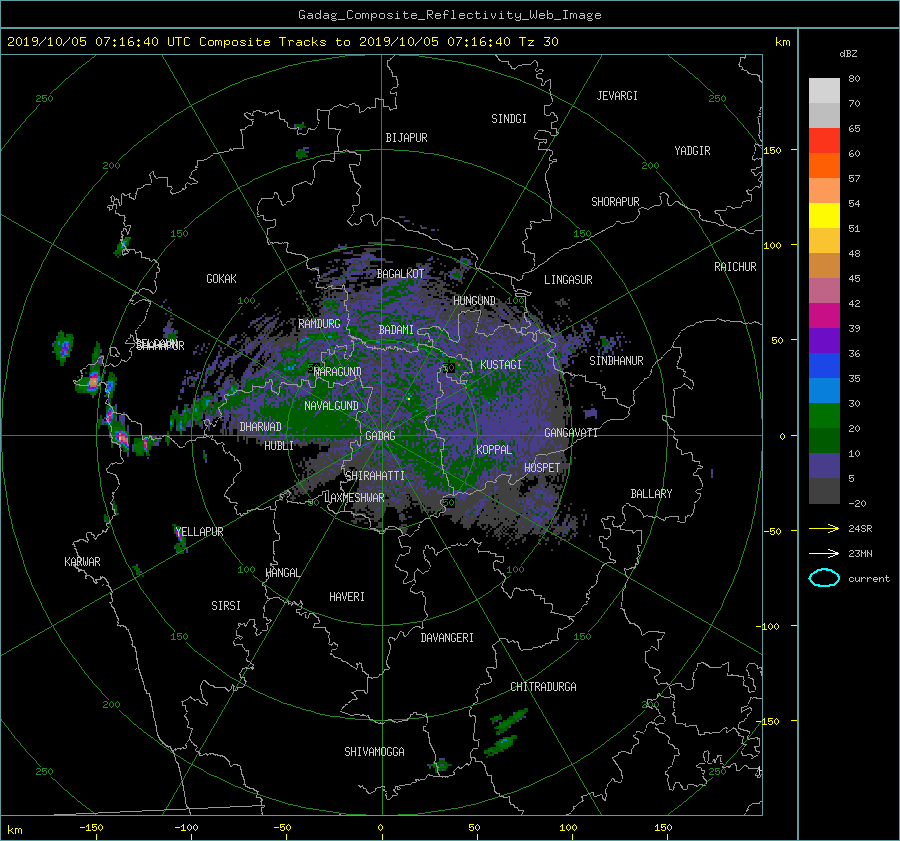900x841 pixels.
Task: Click the HANGAL city label
Action: coord(282,573)
